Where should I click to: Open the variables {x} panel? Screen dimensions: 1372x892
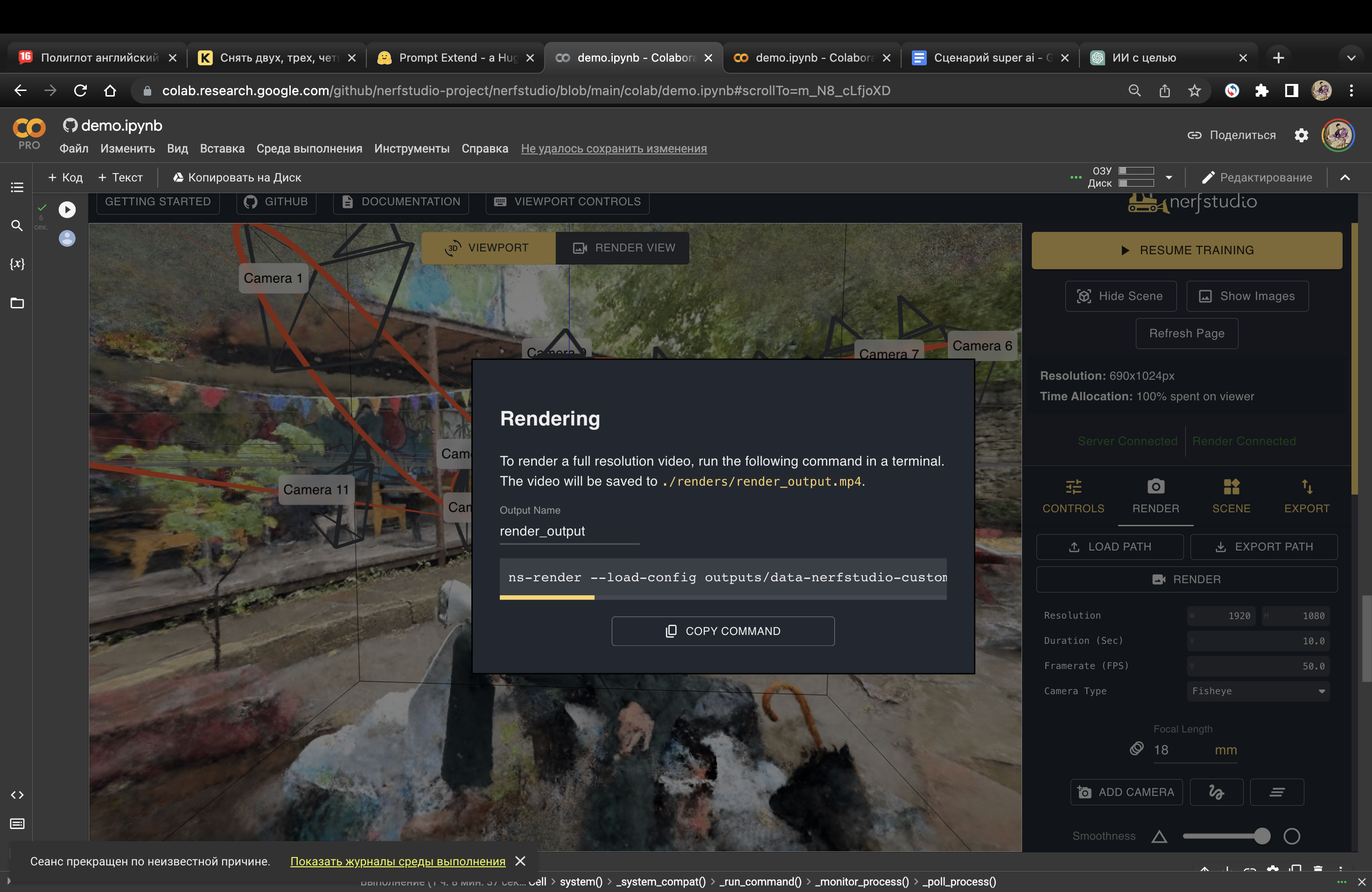(17, 264)
